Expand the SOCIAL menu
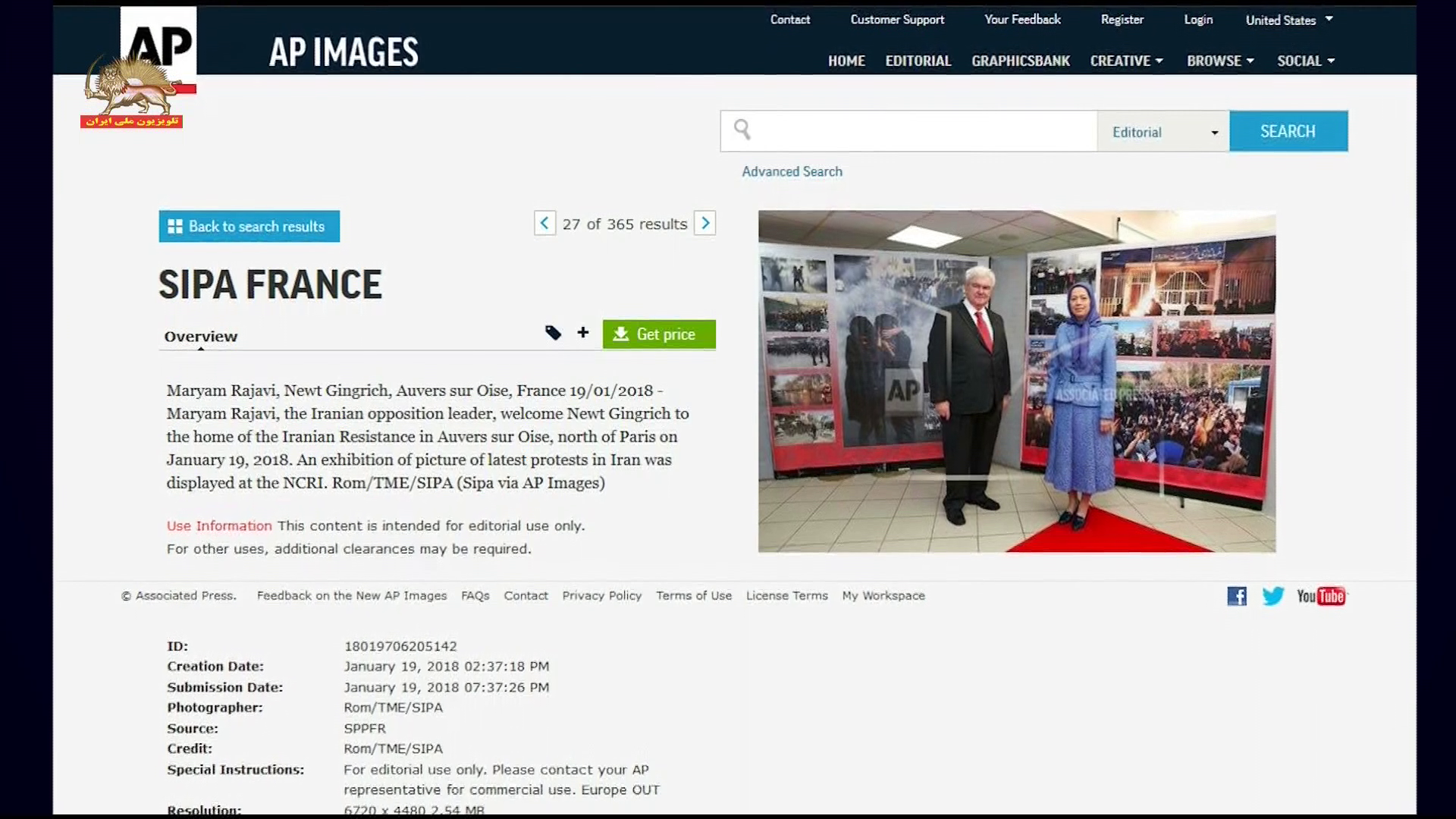Viewport: 1456px width, 819px height. (1306, 61)
